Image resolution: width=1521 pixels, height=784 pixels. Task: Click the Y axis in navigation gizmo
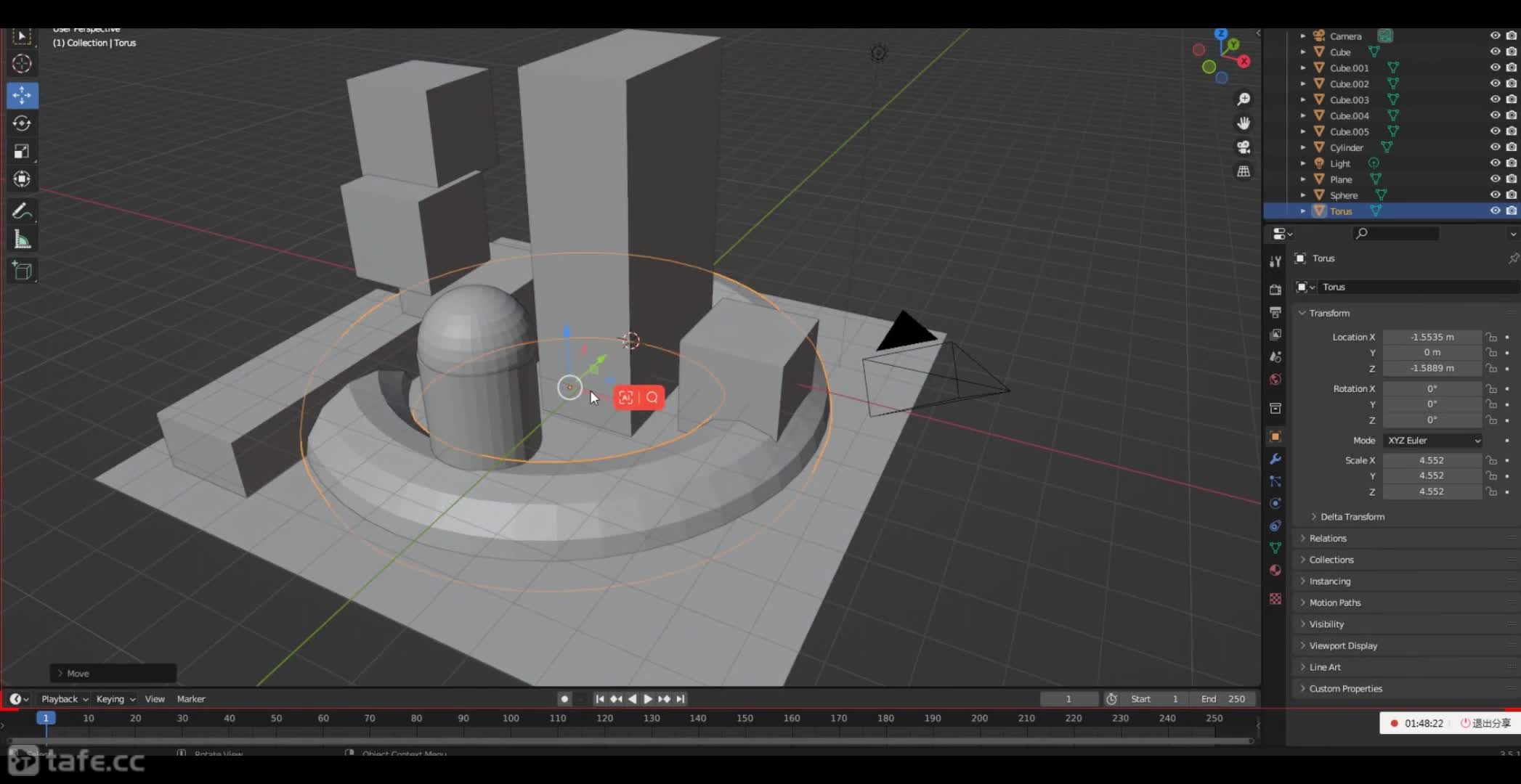1233,45
